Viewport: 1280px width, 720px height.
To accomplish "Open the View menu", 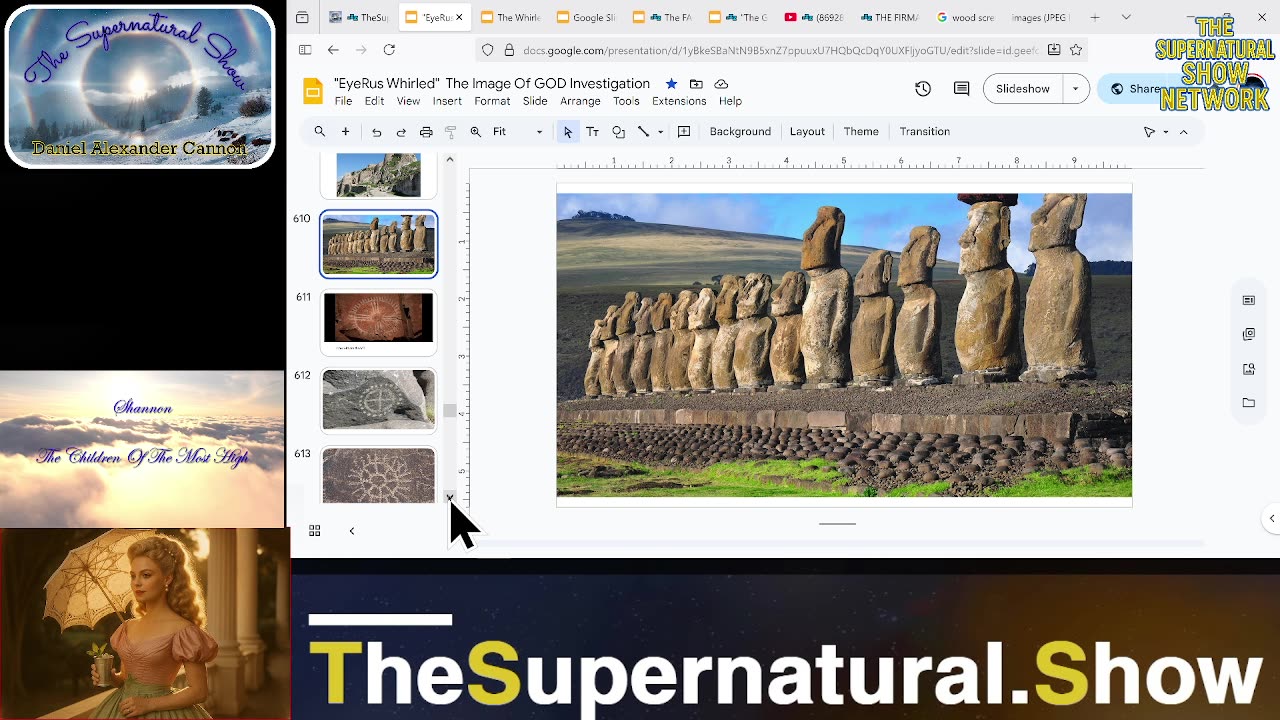I will (x=408, y=101).
